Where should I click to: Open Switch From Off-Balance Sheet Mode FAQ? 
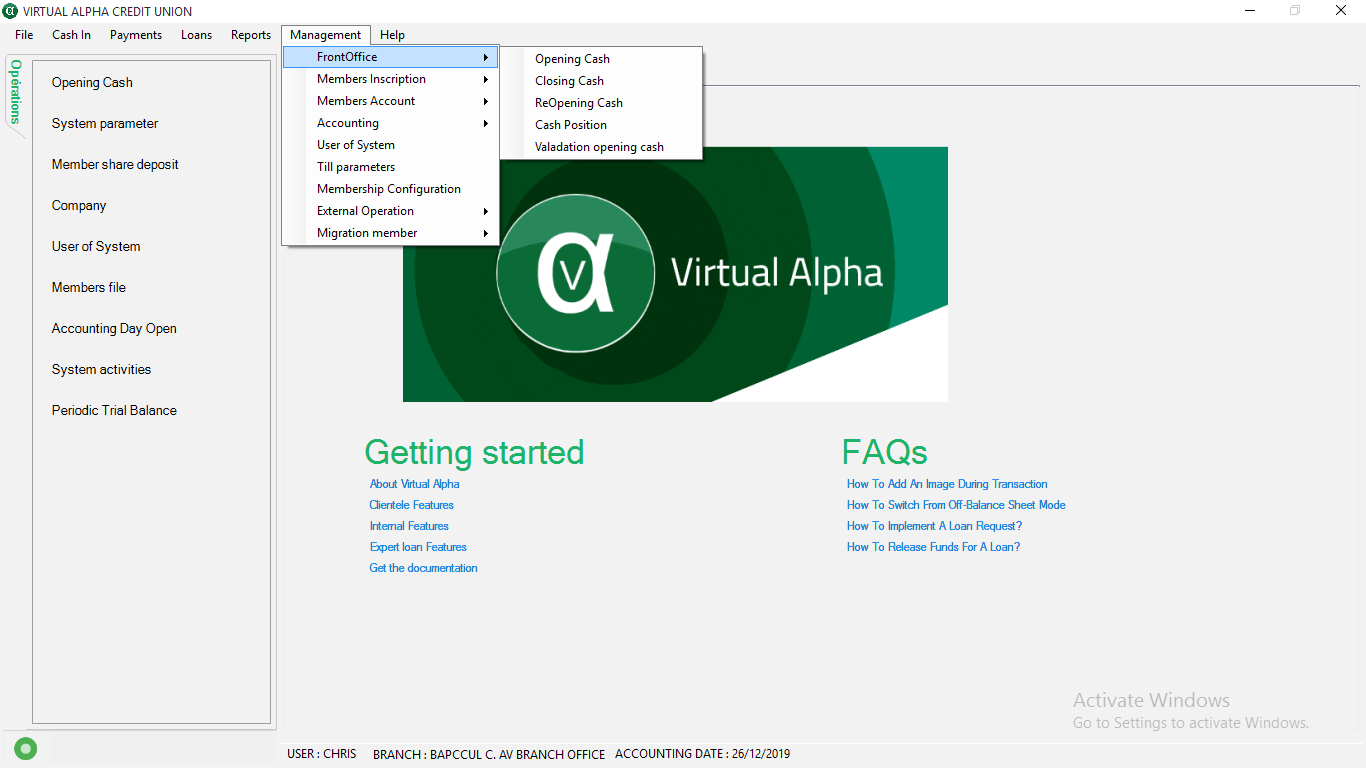pos(956,505)
